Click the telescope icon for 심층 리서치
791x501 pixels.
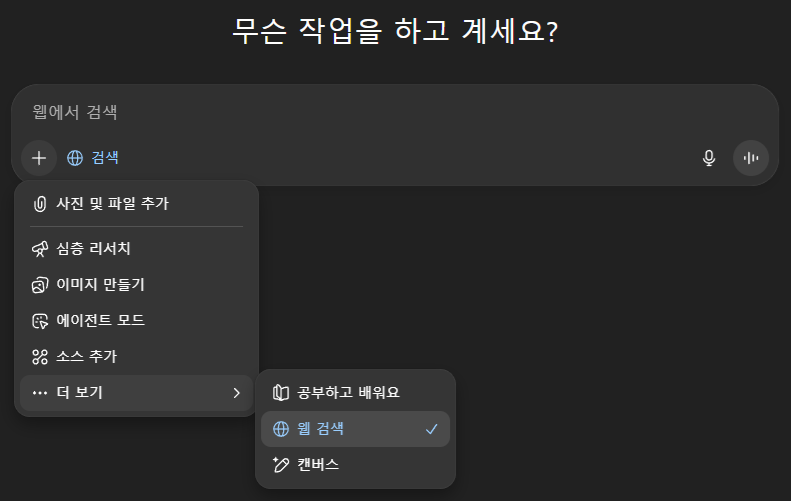pyautogui.click(x=40, y=249)
